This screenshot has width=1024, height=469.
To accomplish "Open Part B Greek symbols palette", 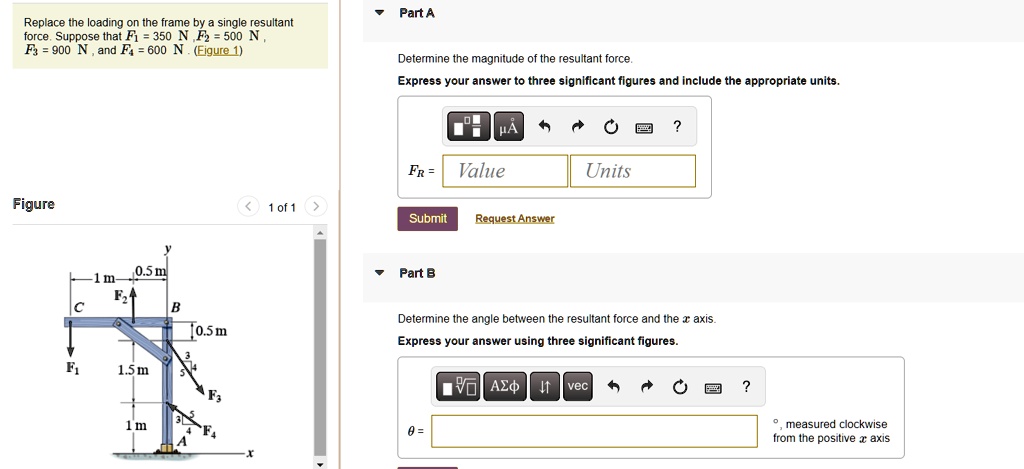I will (503, 386).
